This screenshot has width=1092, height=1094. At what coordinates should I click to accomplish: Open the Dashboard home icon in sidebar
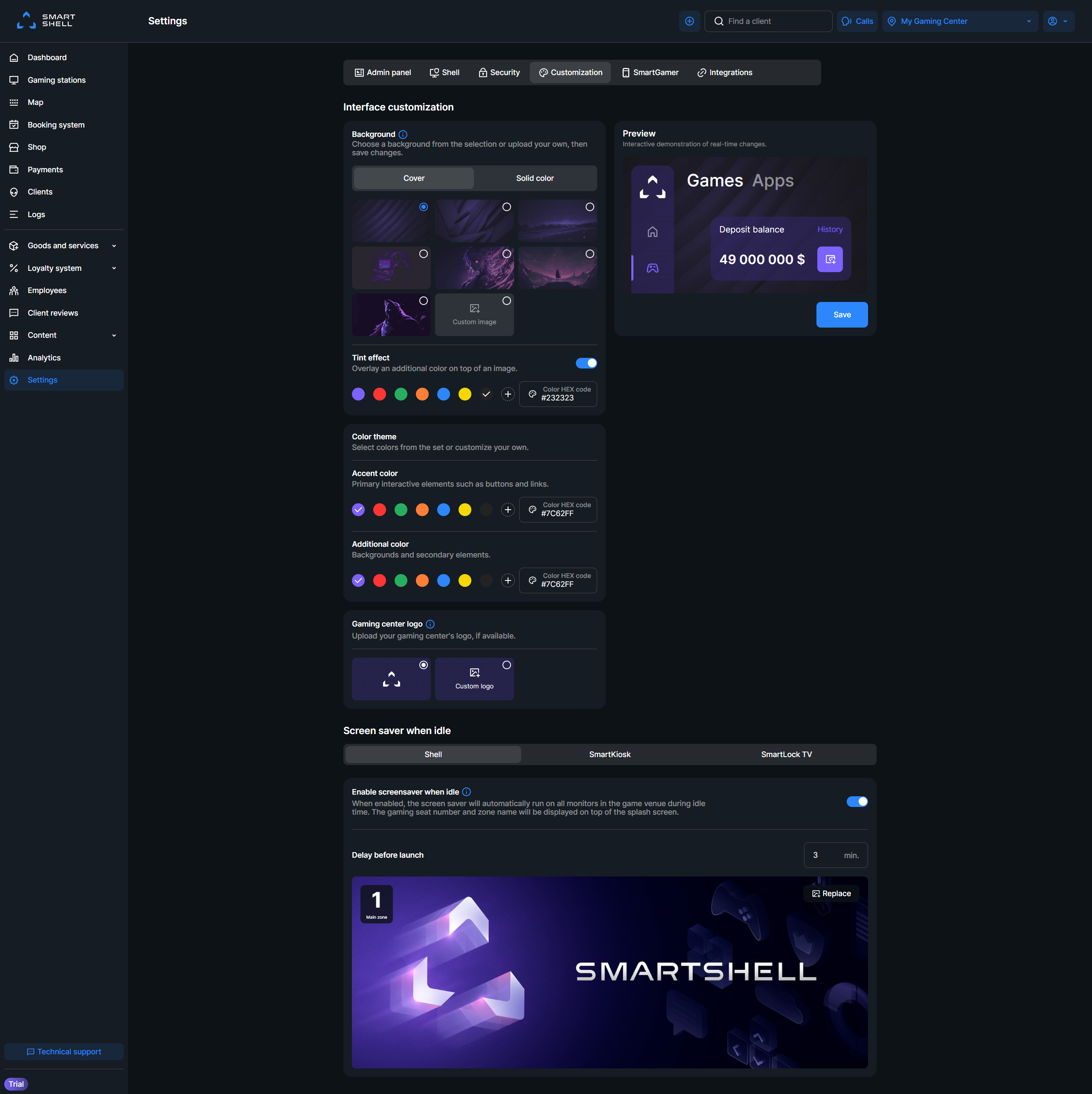tap(14, 58)
